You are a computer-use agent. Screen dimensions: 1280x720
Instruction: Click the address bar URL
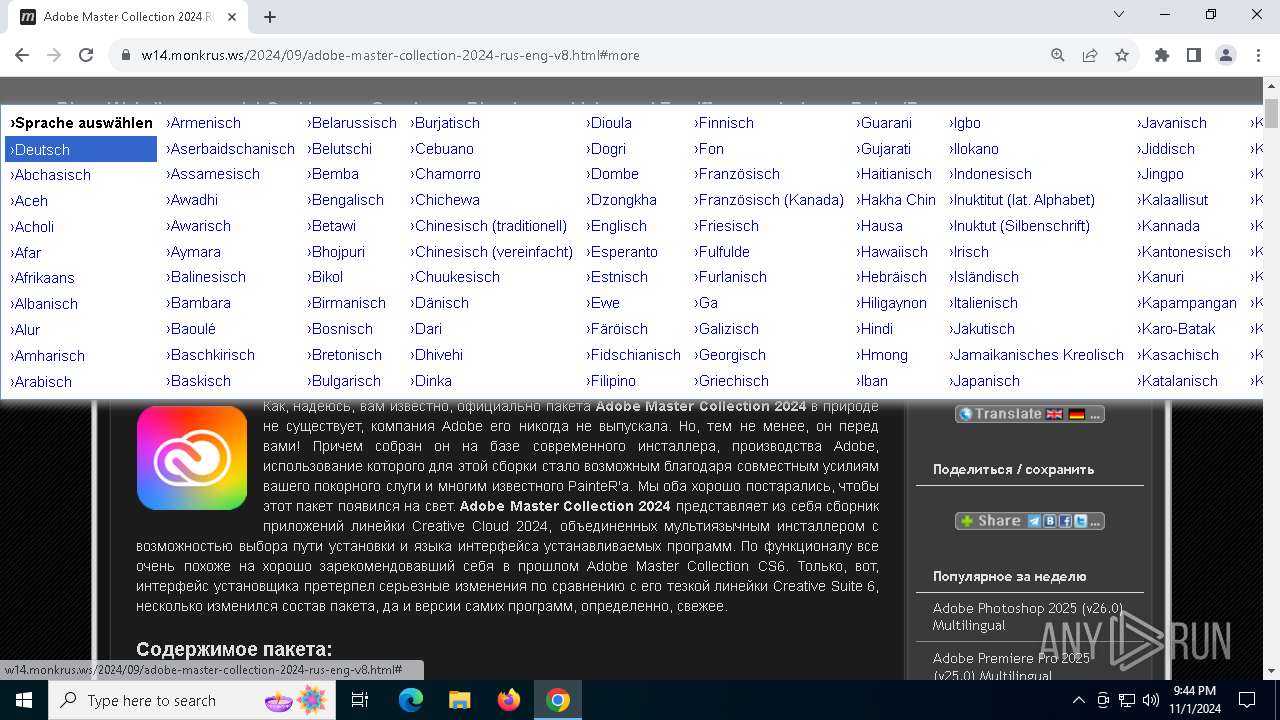(390, 55)
